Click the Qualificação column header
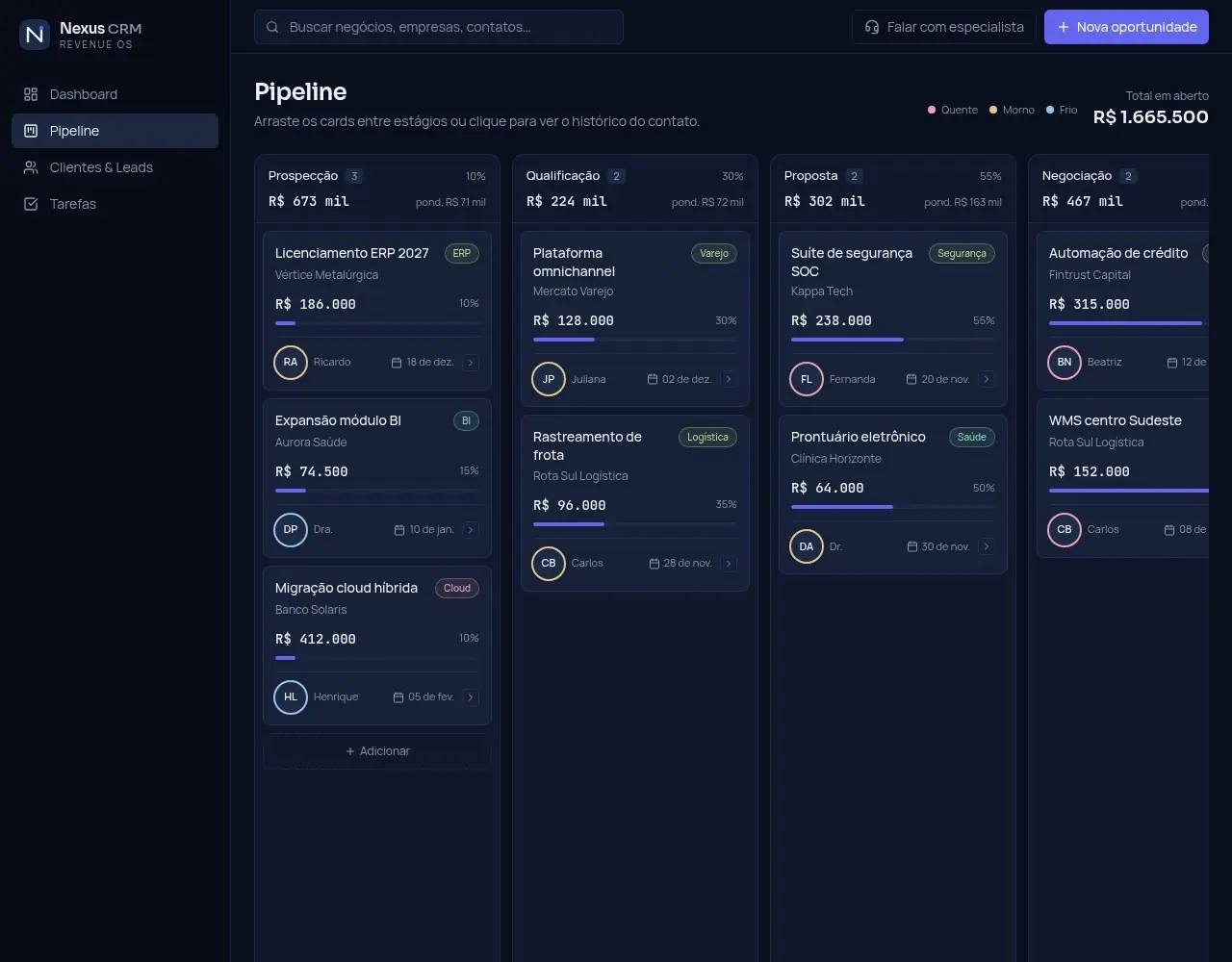This screenshot has width=1232, height=962. (635, 189)
